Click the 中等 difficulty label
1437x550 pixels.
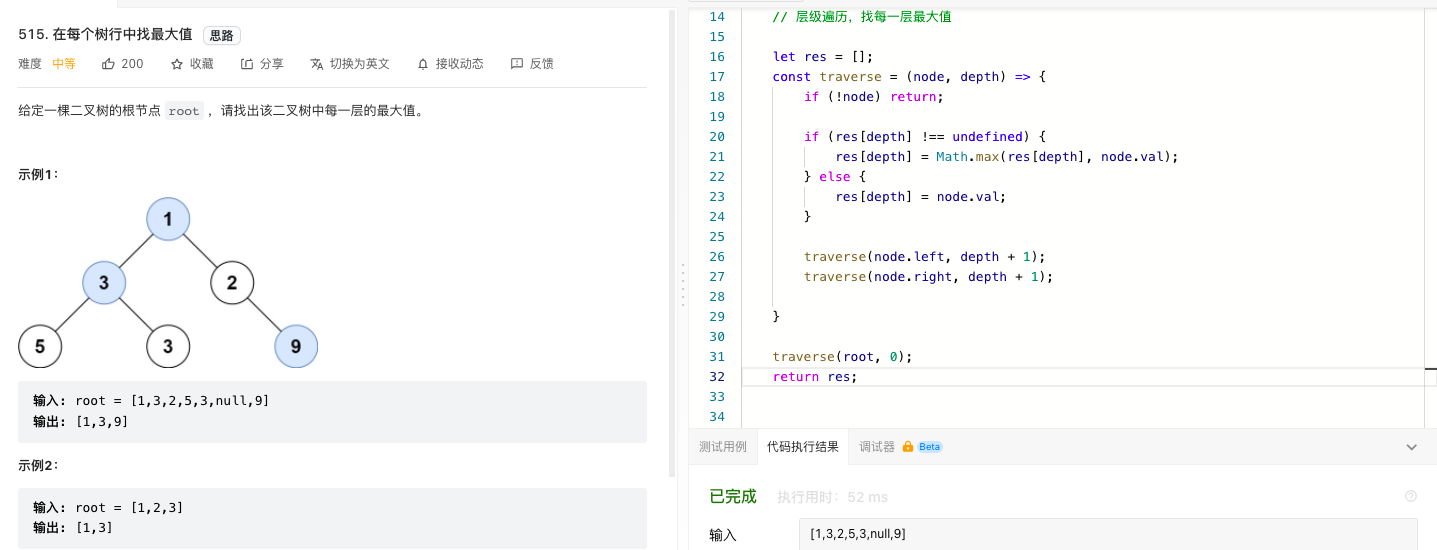[x=64, y=64]
